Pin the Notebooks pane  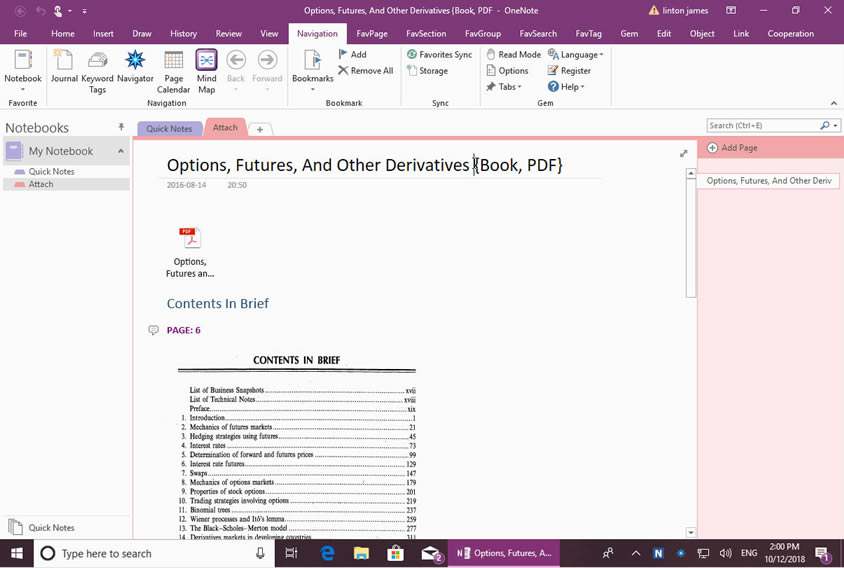(x=122, y=128)
